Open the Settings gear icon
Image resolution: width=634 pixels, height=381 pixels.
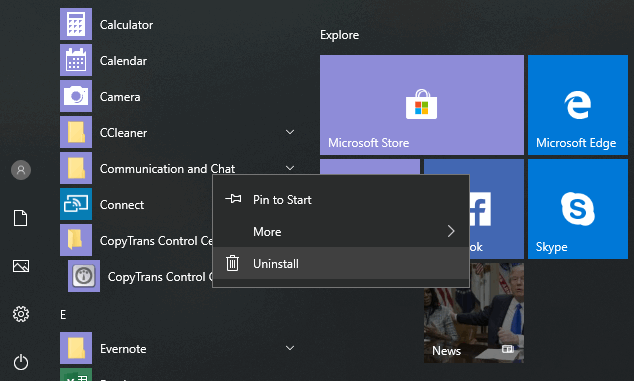point(21,314)
